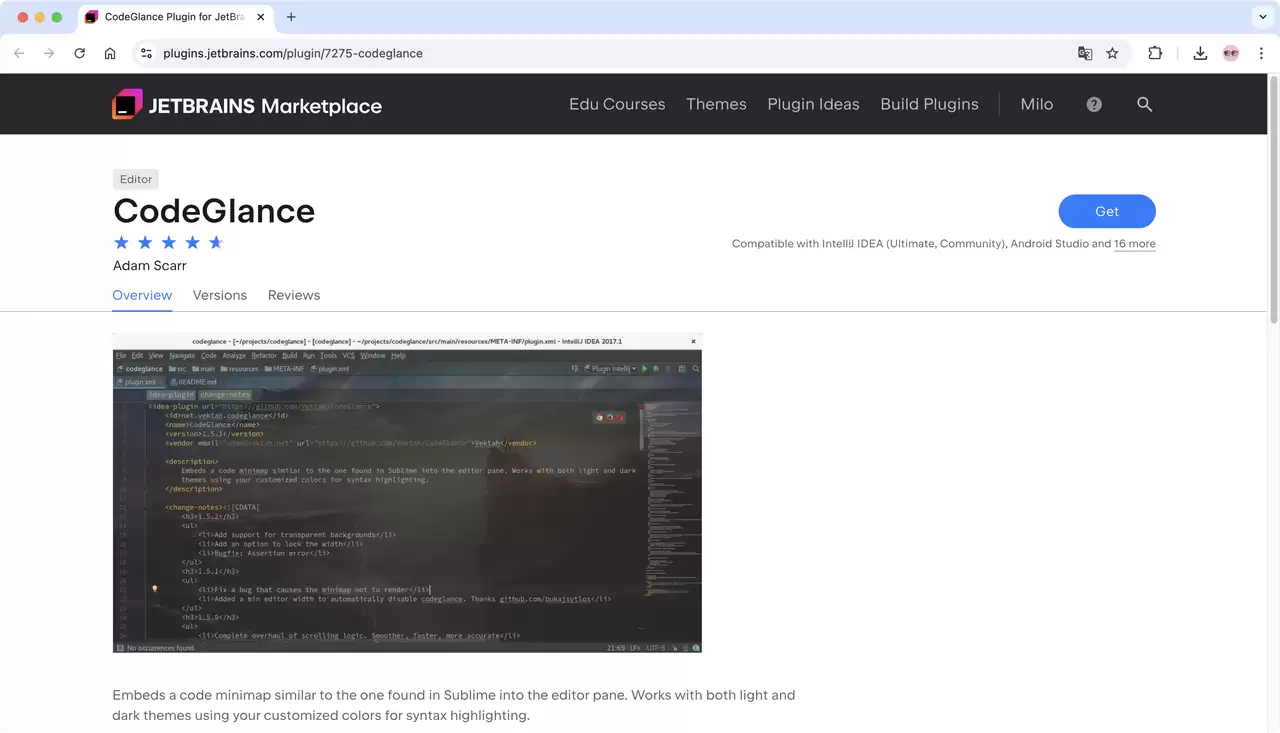Click the 'Embeds a code minimap' description text

pyautogui.click(x=454, y=705)
